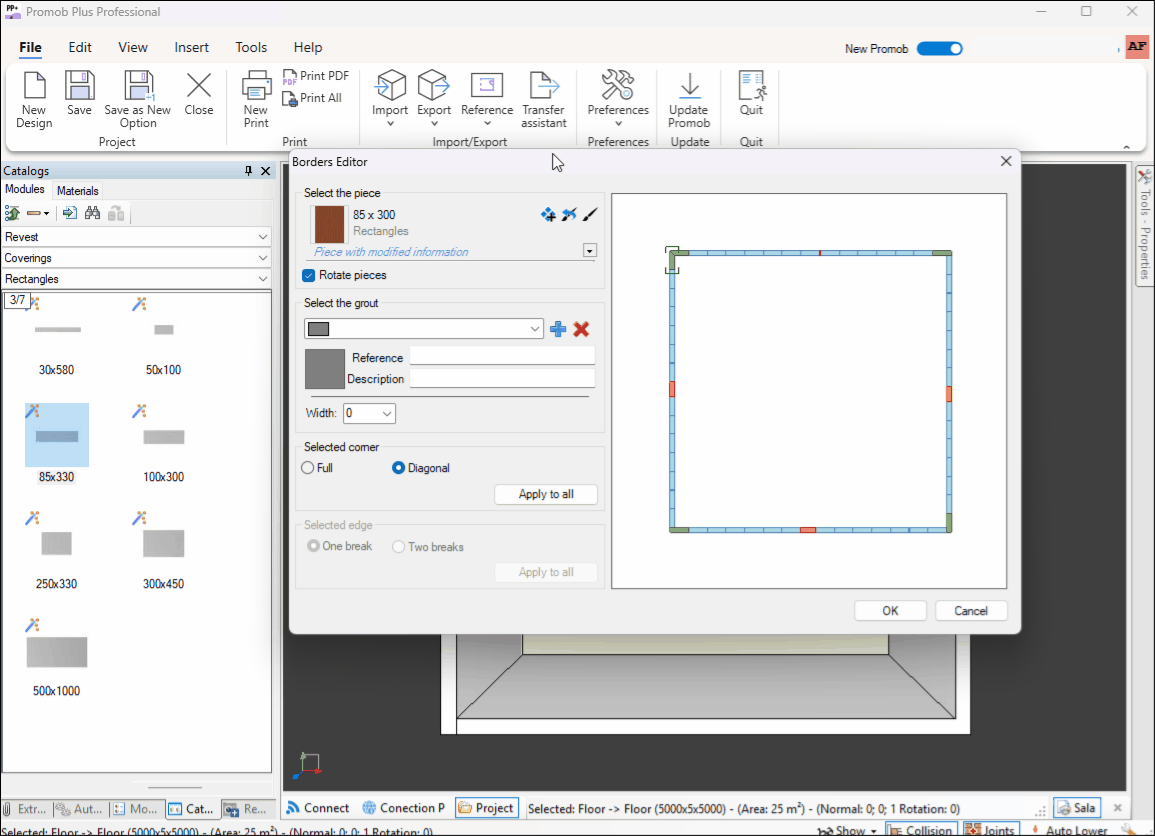Screen dimensions: 1155x836
Task: Click the add piece icon beside 85 x 300
Action: [x=548, y=215]
